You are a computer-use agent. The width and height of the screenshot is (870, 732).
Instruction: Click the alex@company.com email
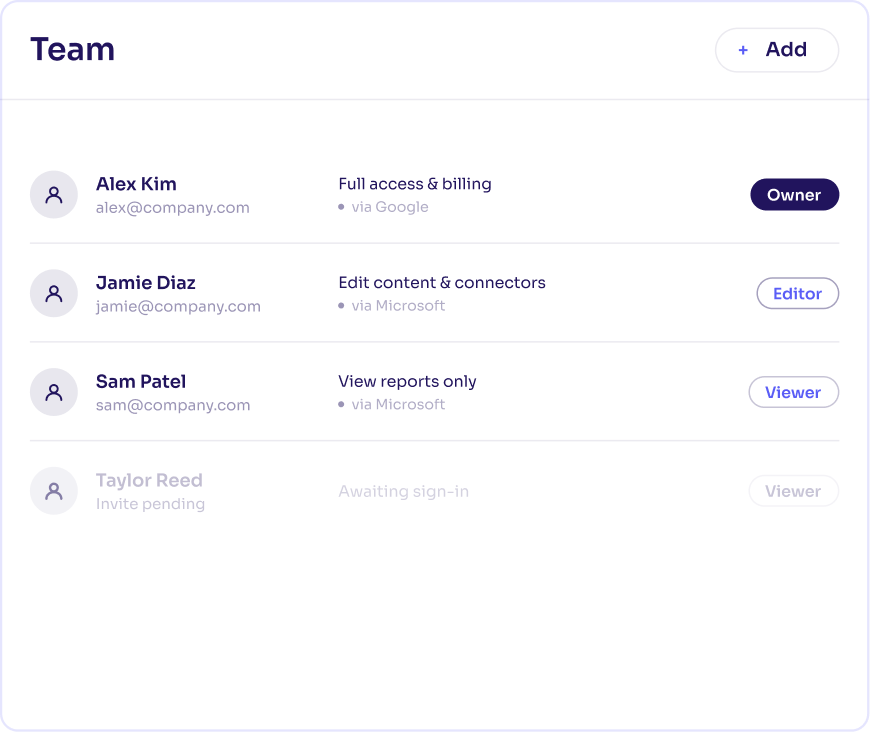pos(173,208)
